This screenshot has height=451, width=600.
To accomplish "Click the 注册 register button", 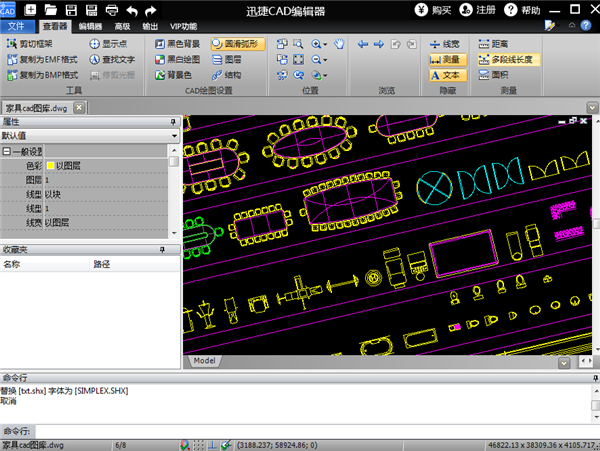I will pos(478,10).
